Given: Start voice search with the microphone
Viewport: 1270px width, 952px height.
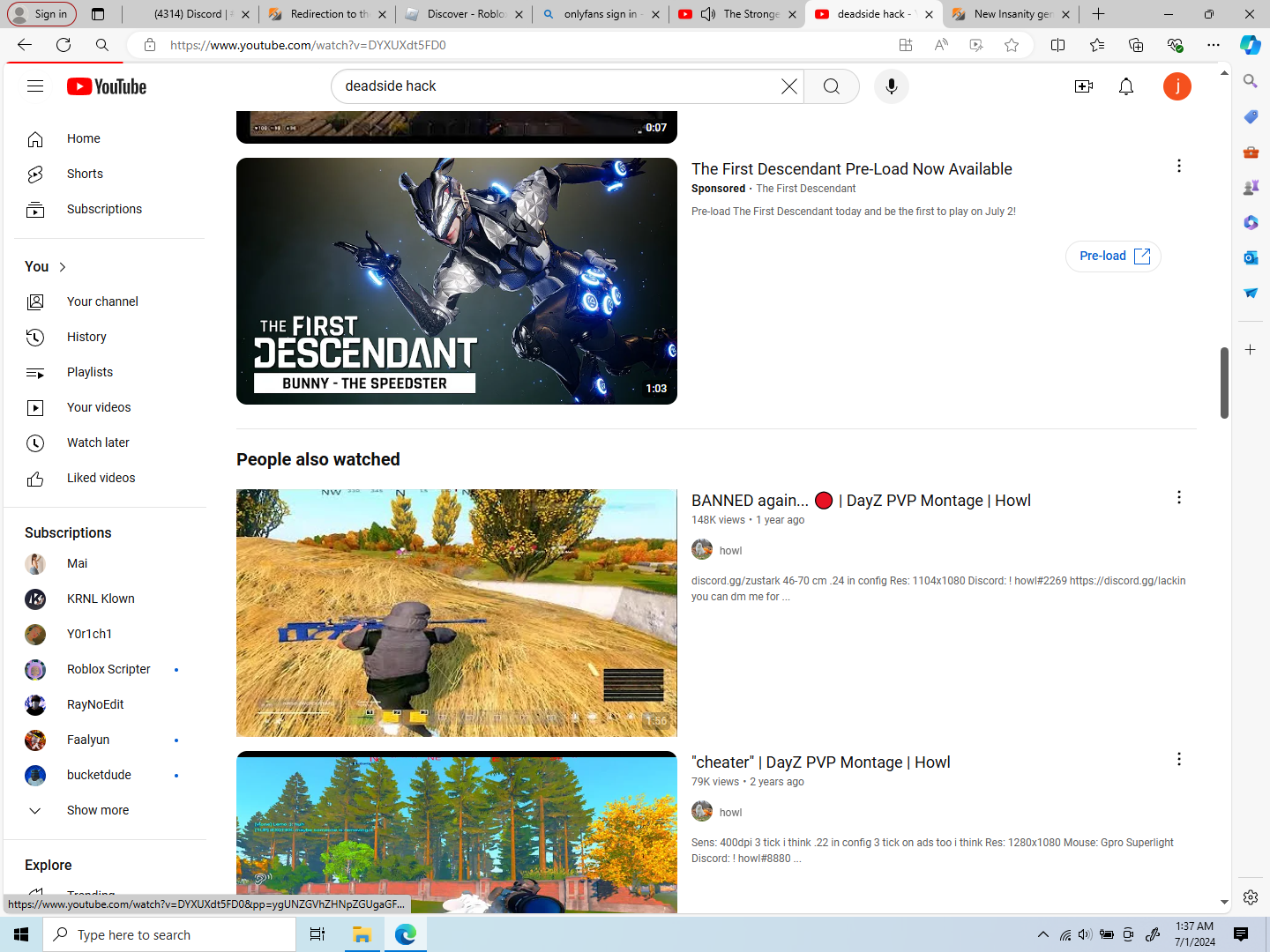Looking at the screenshot, I should pyautogui.click(x=892, y=86).
